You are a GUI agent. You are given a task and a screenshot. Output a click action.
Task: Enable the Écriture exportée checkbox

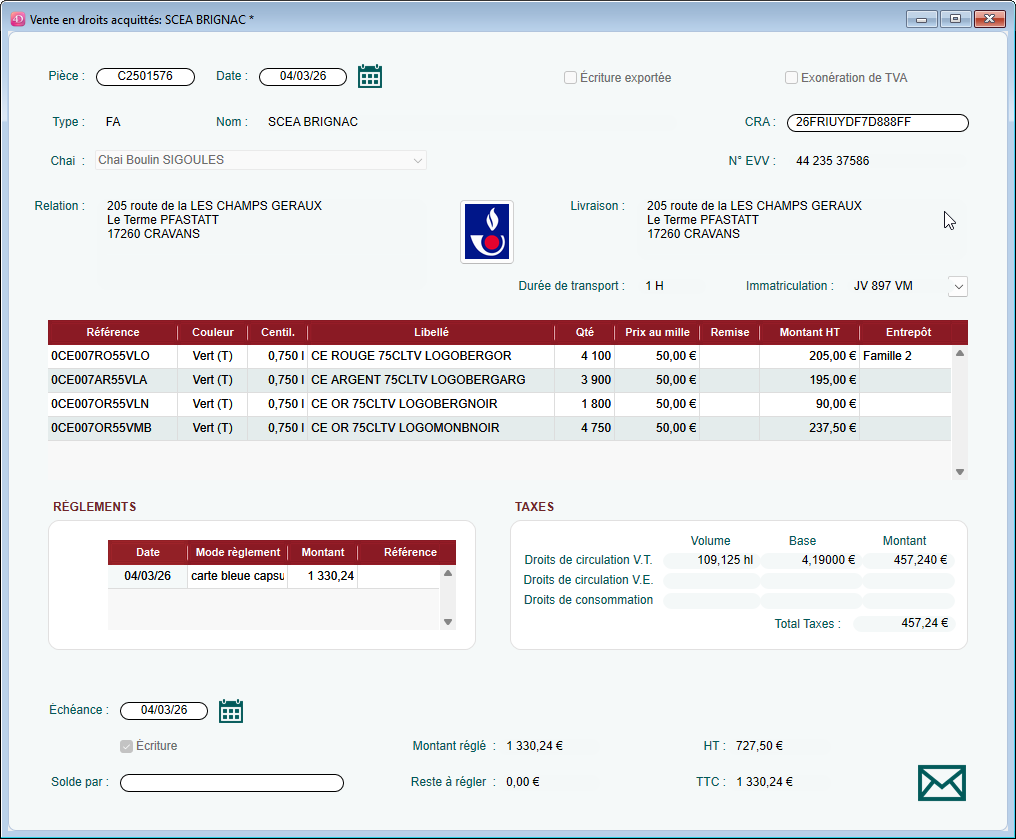pyautogui.click(x=570, y=77)
